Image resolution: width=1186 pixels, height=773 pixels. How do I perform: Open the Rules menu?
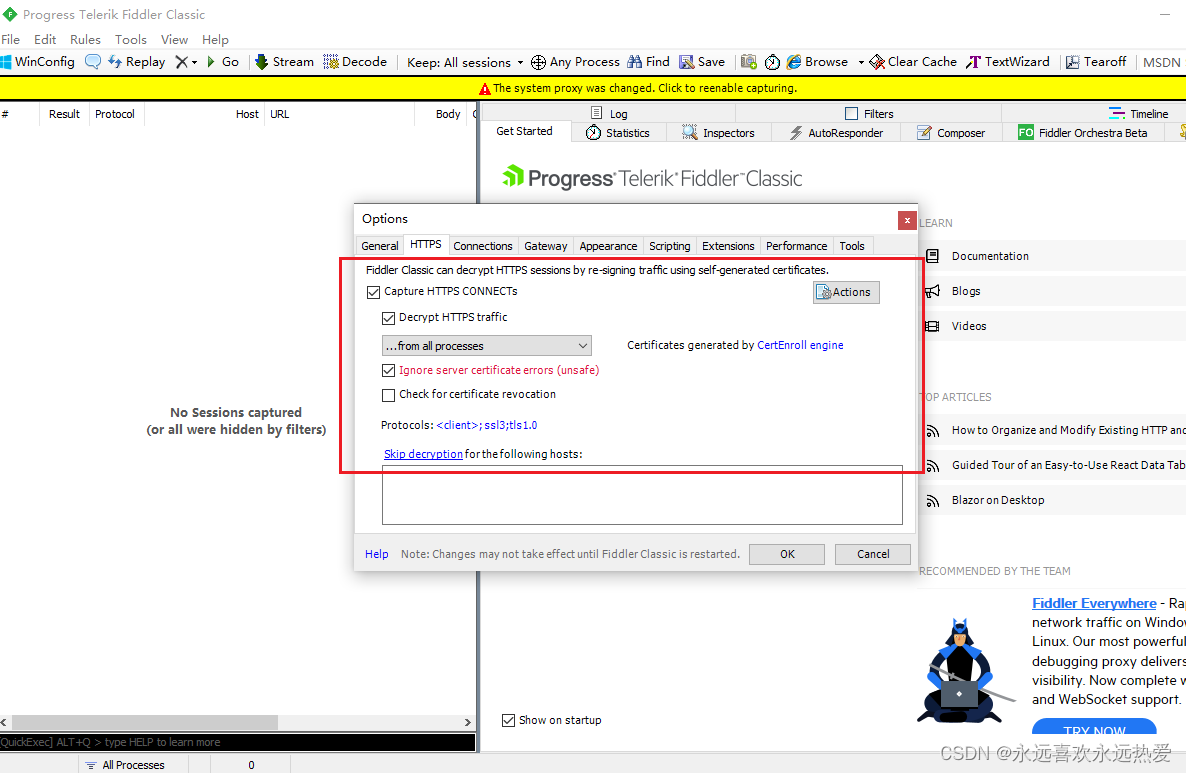(85, 39)
